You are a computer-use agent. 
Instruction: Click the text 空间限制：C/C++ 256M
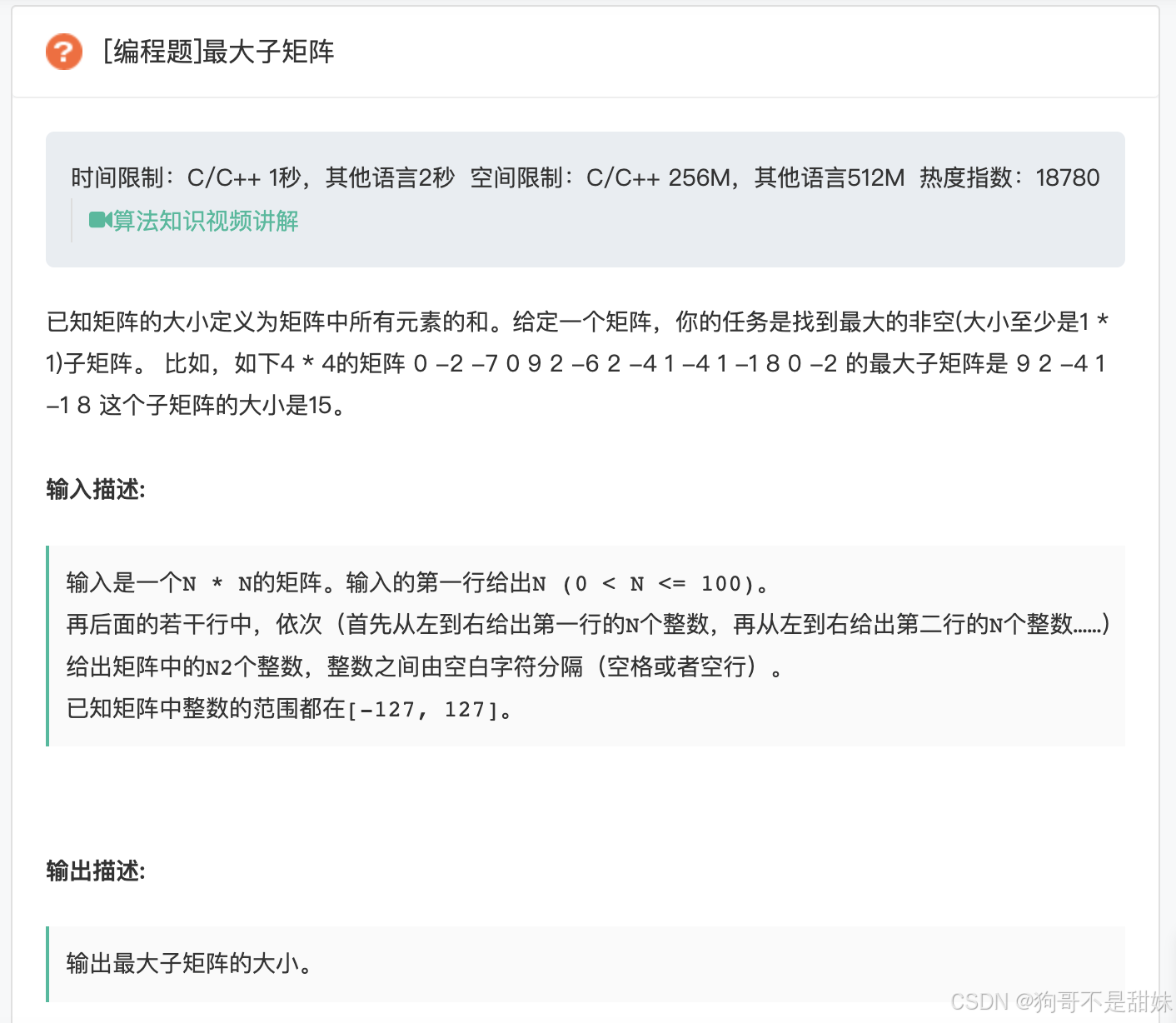(x=600, y=177)
